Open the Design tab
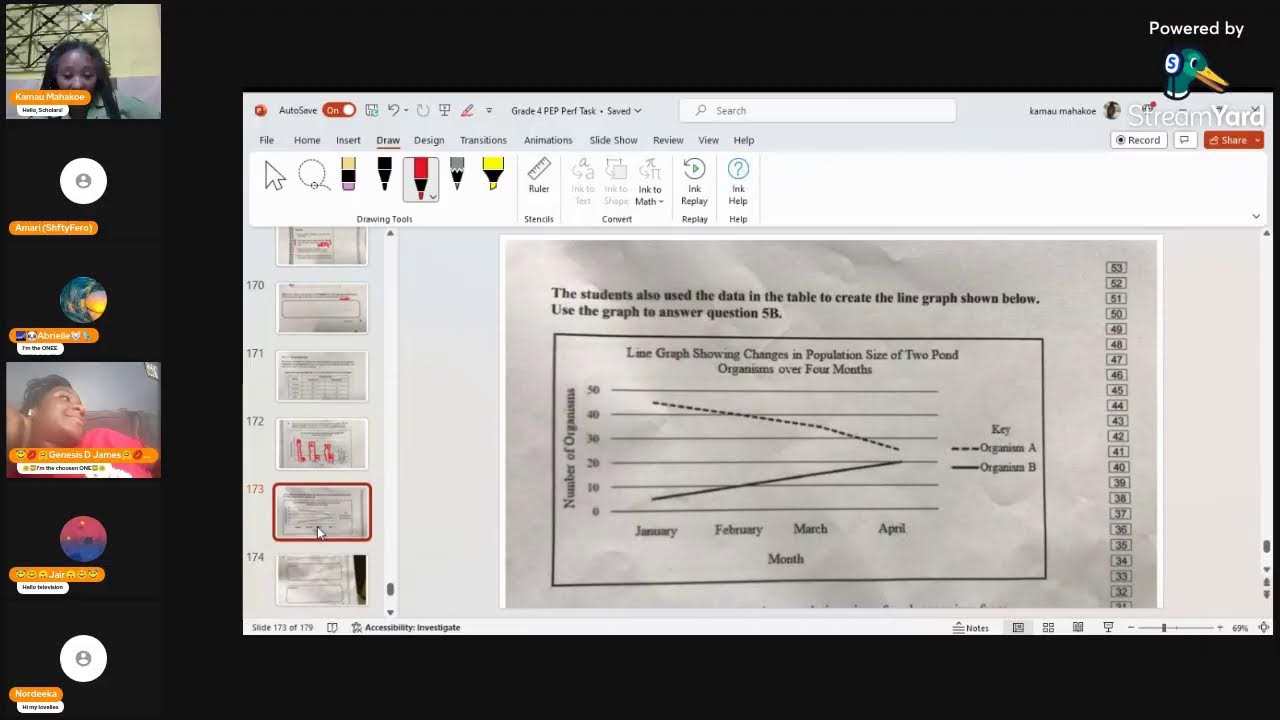1280x720 pixels. point(429,140)
